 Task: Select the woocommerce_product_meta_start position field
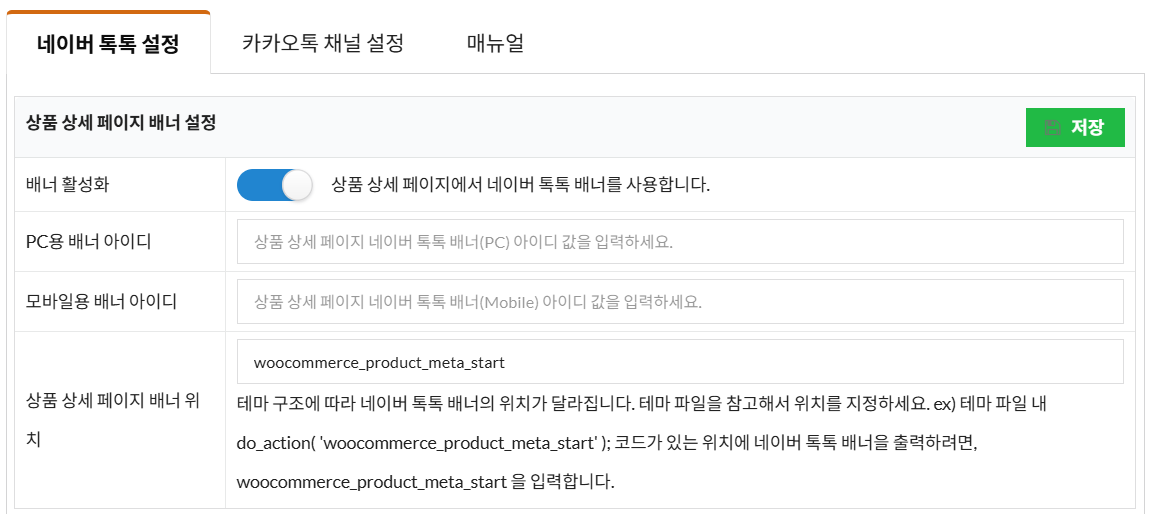(680, 361)
